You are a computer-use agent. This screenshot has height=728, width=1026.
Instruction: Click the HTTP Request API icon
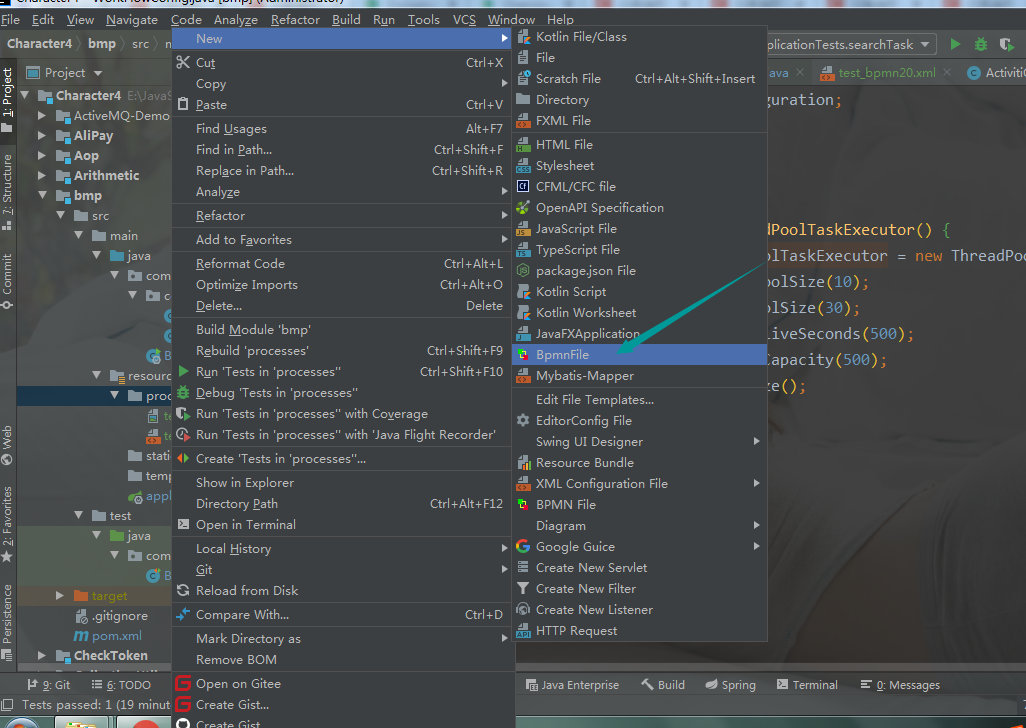[x=523, y=631]
